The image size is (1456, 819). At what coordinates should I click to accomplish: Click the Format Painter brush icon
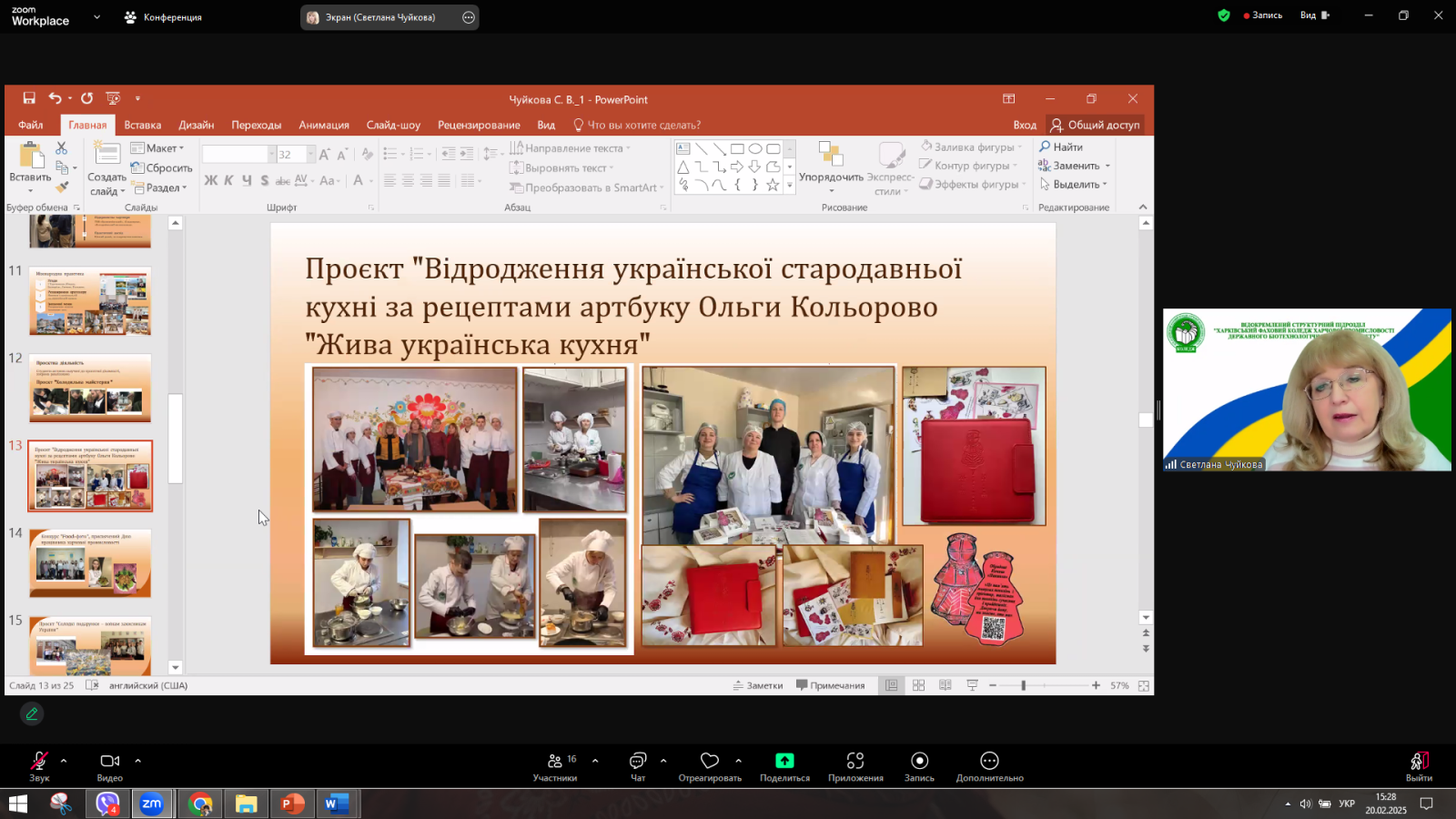(x=61, y=187)
